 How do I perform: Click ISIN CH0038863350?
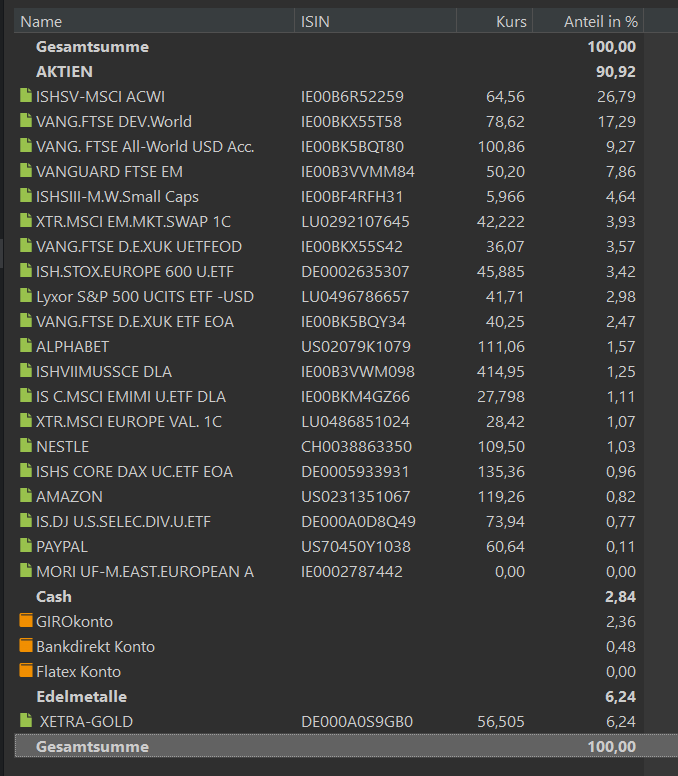pyautogui.click(x=356, y=446)
